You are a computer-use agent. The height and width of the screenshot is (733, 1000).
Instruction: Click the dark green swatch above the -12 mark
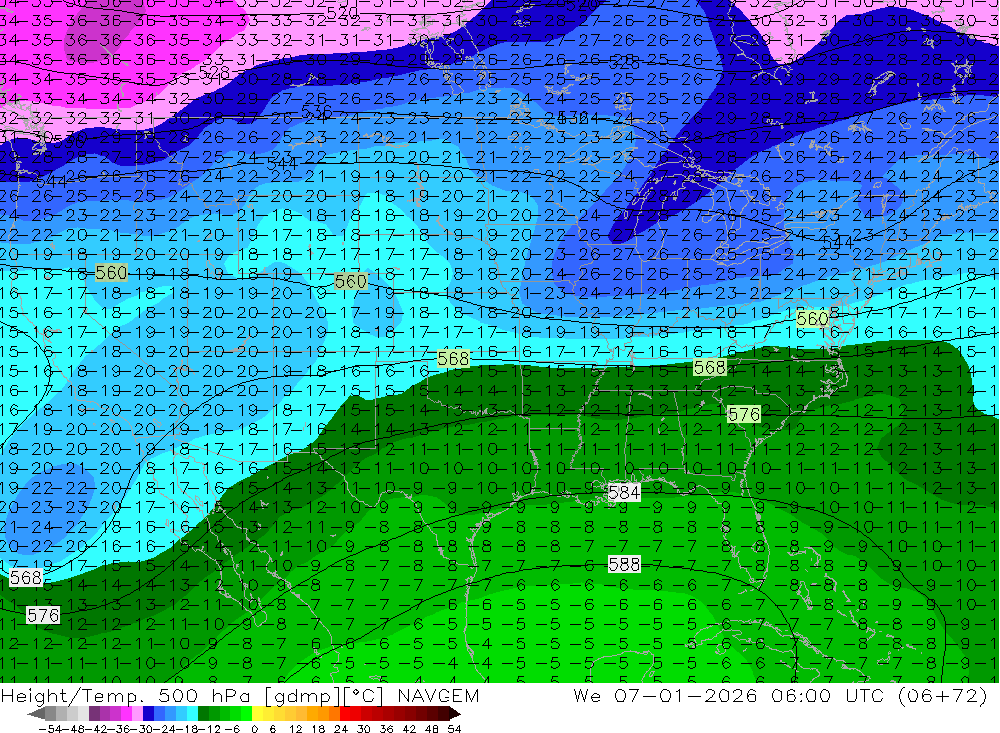(203, 714)
